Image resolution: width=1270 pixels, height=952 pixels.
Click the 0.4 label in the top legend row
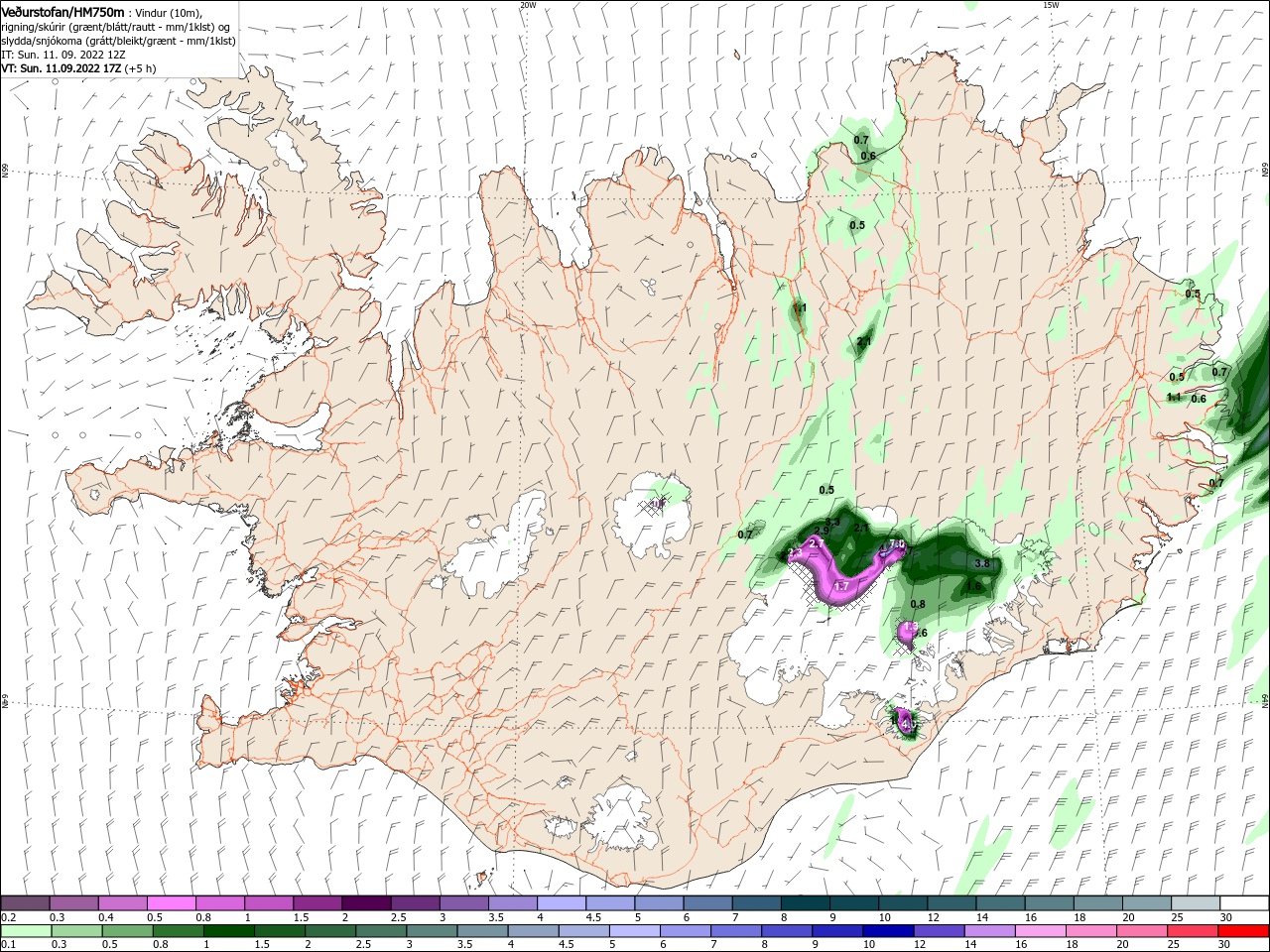(x=105, y=917)
